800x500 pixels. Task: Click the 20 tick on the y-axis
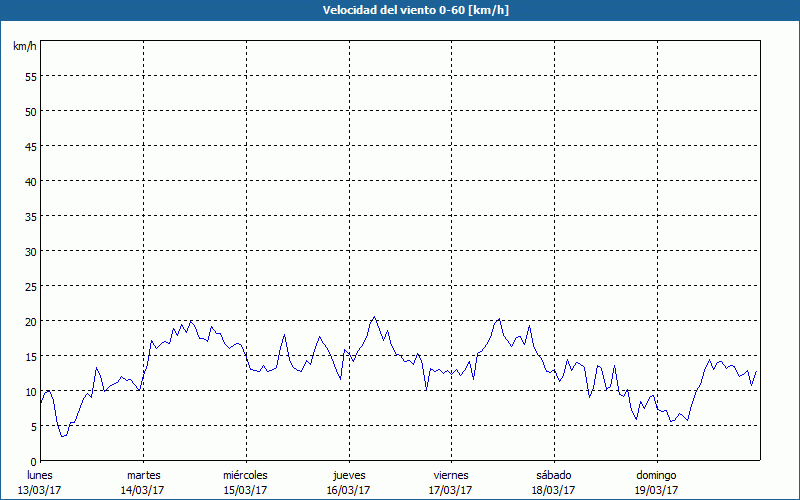(x=30, y=321)
